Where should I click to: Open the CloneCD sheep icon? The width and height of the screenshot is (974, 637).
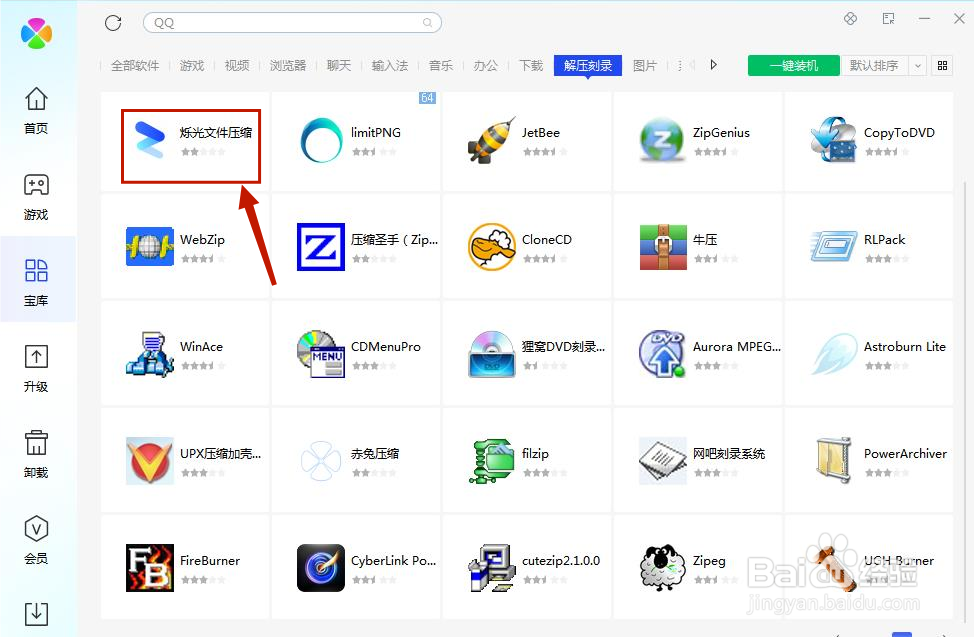pyautogui.click(x=491, y=247)
